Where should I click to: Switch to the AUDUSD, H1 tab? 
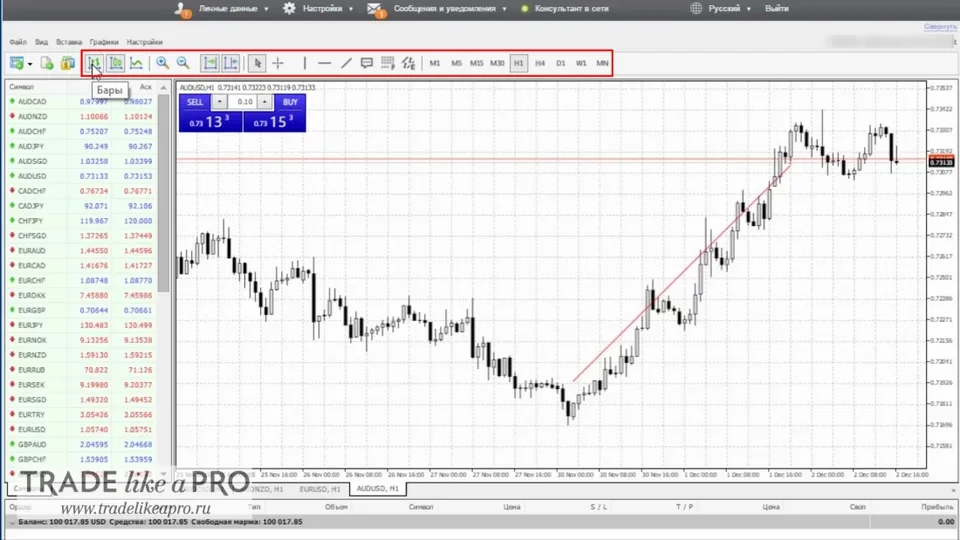pos(378,489)
